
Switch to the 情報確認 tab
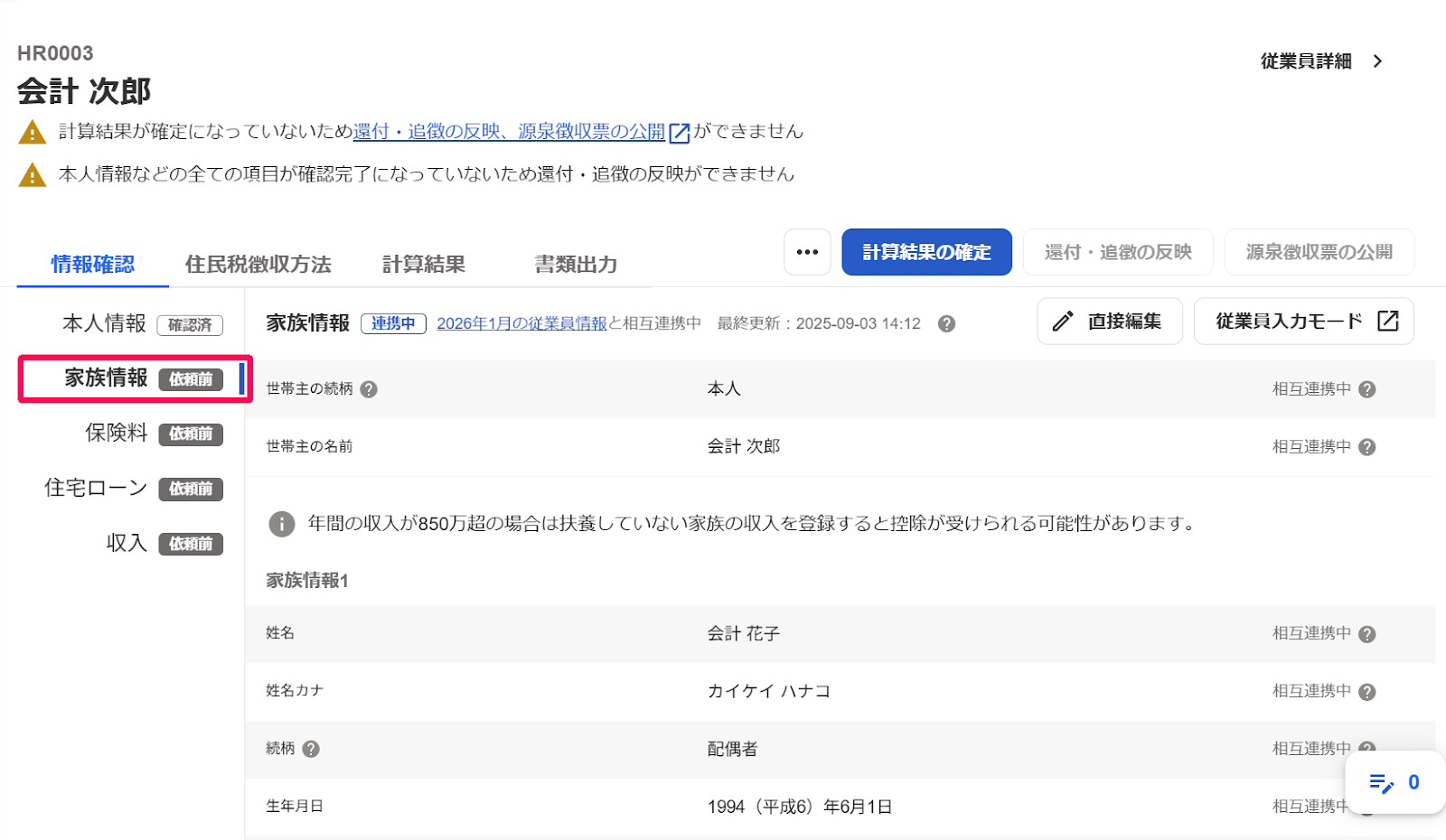click(92, 264)
